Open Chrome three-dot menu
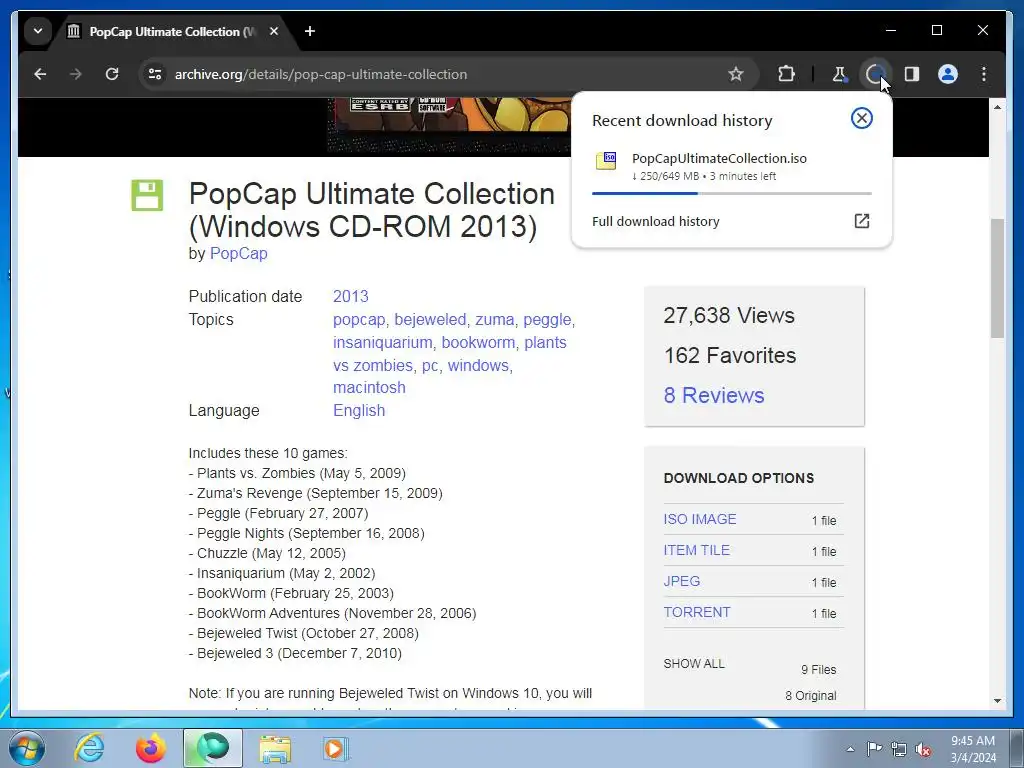1024x768 pixels. point(984,74)
